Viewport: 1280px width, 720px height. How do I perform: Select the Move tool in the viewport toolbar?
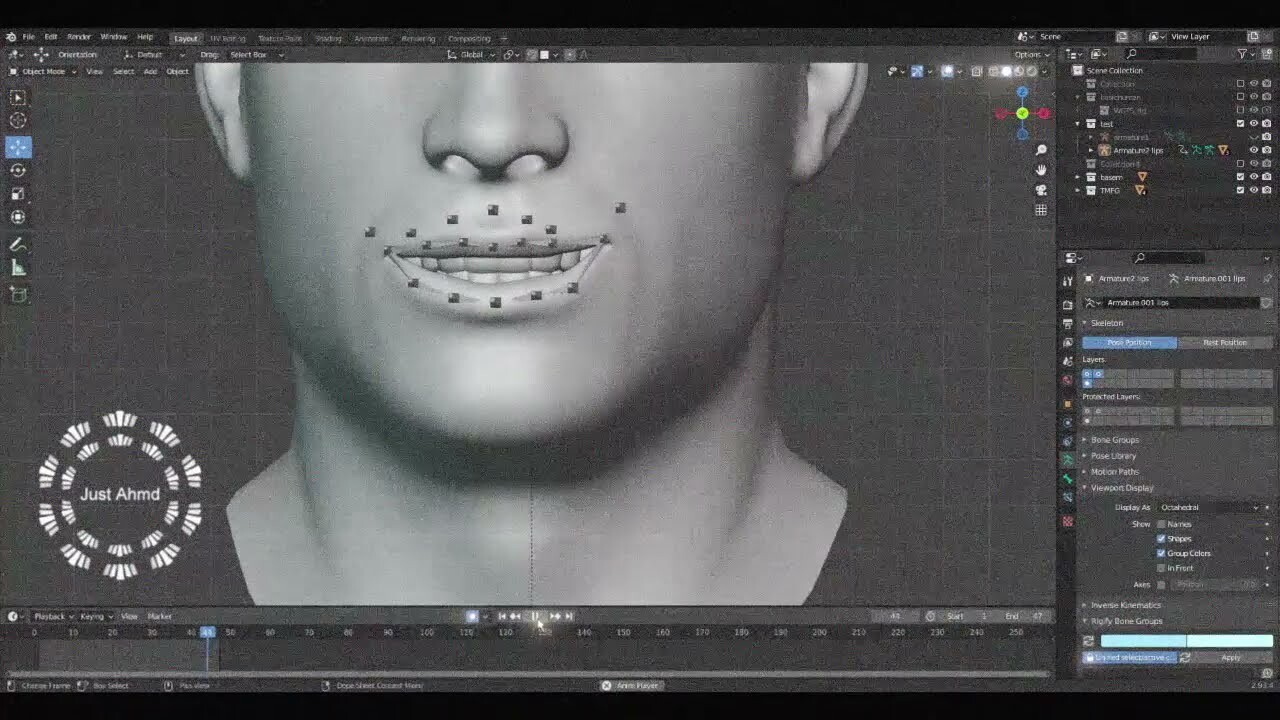[x=17, y=145]
